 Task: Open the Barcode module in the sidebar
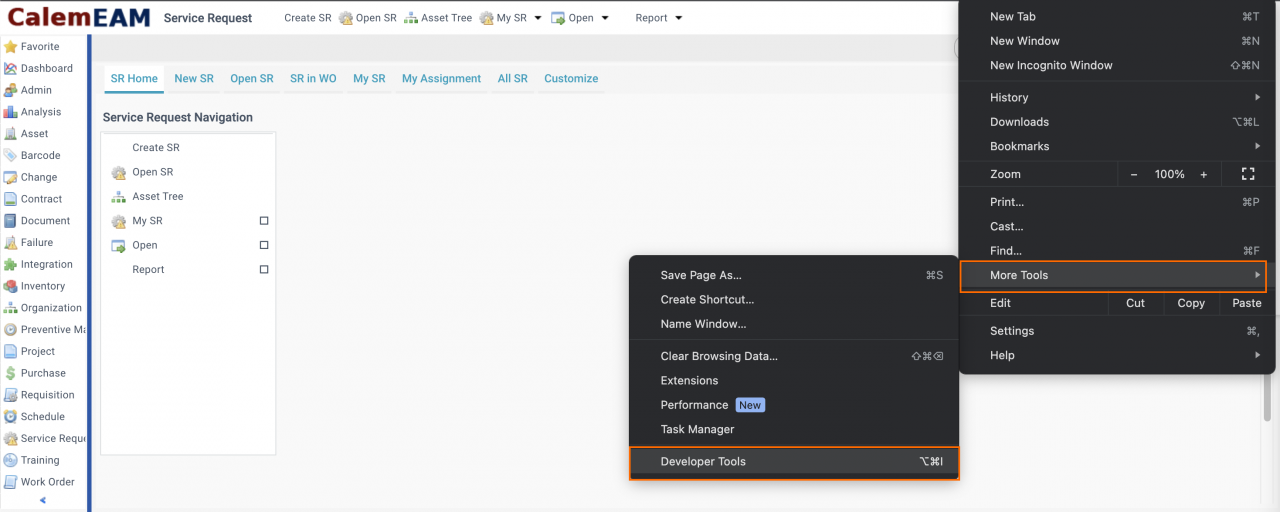(x=32, y=155)
